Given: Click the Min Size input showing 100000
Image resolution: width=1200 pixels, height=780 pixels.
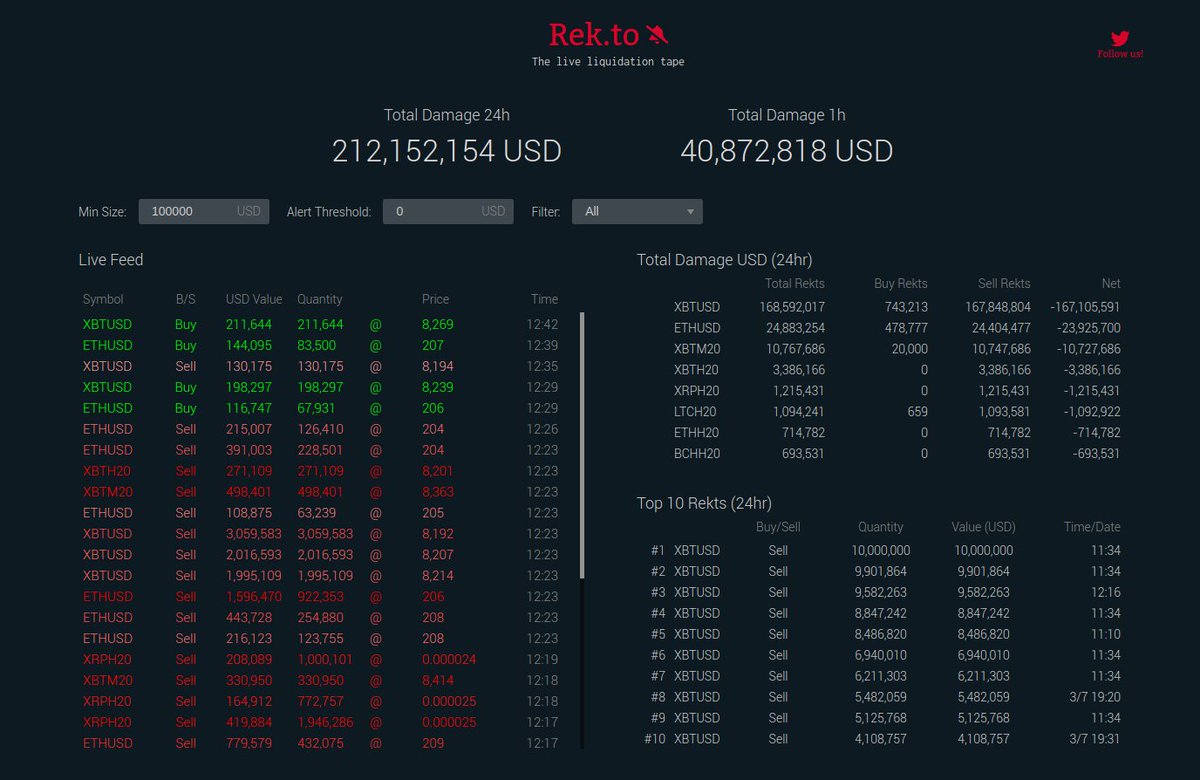Looking at the screenshot, I should [x=204, y=211].
